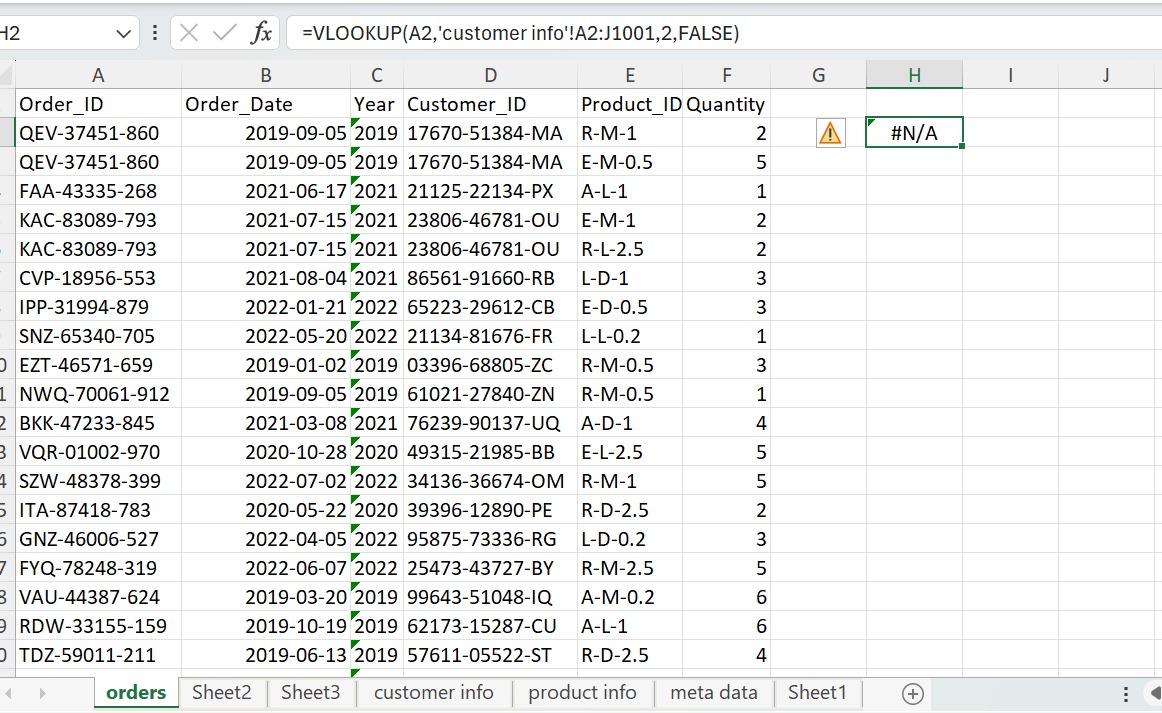Click the Cancel (X) formula bar icon
Viewport: 1162px width, 713px height.
pos(189,33)
